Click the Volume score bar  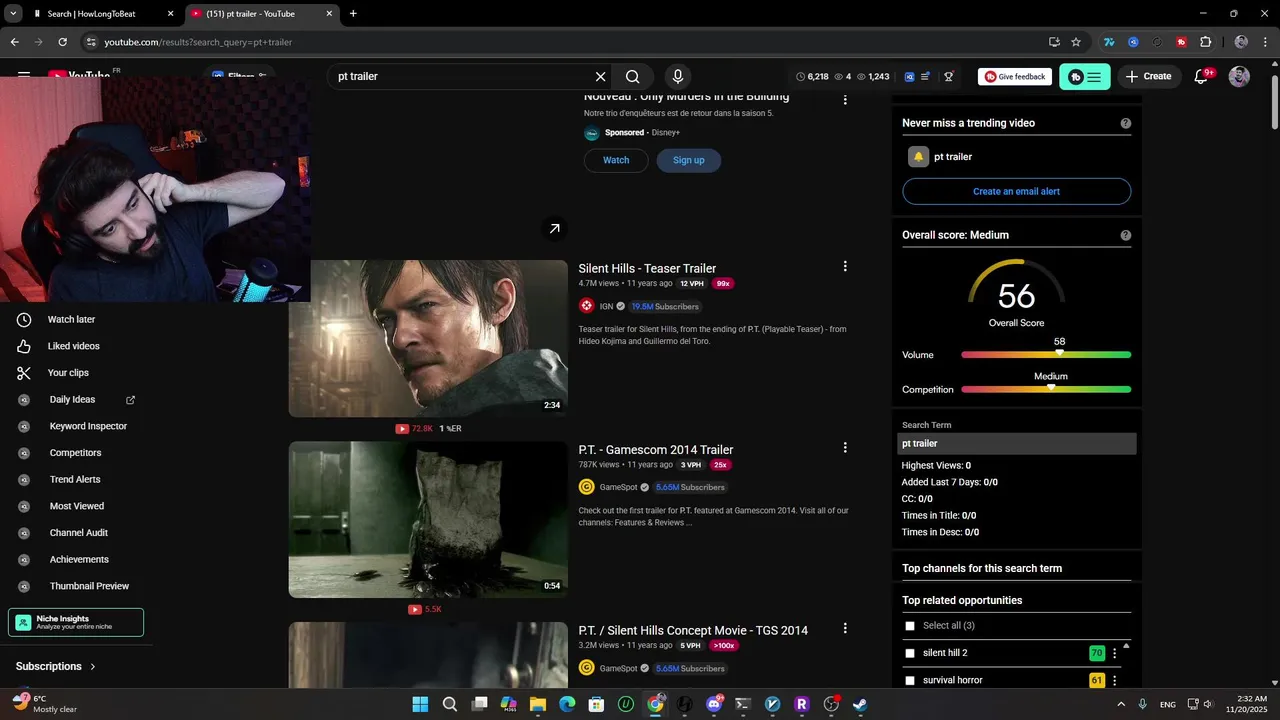(1046, 355)
